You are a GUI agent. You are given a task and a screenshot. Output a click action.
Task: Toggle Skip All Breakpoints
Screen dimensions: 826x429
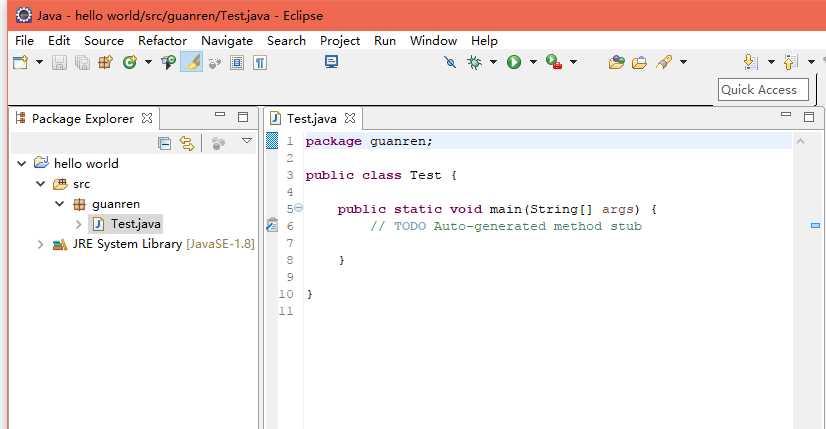point(450,62)
